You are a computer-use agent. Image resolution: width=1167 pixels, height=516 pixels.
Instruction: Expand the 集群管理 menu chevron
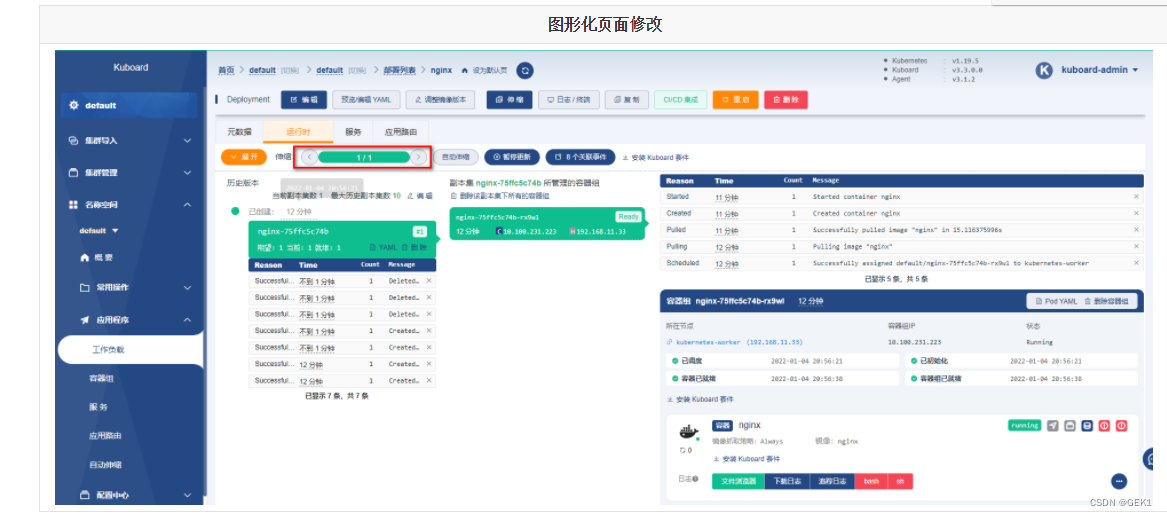(187, 173)
